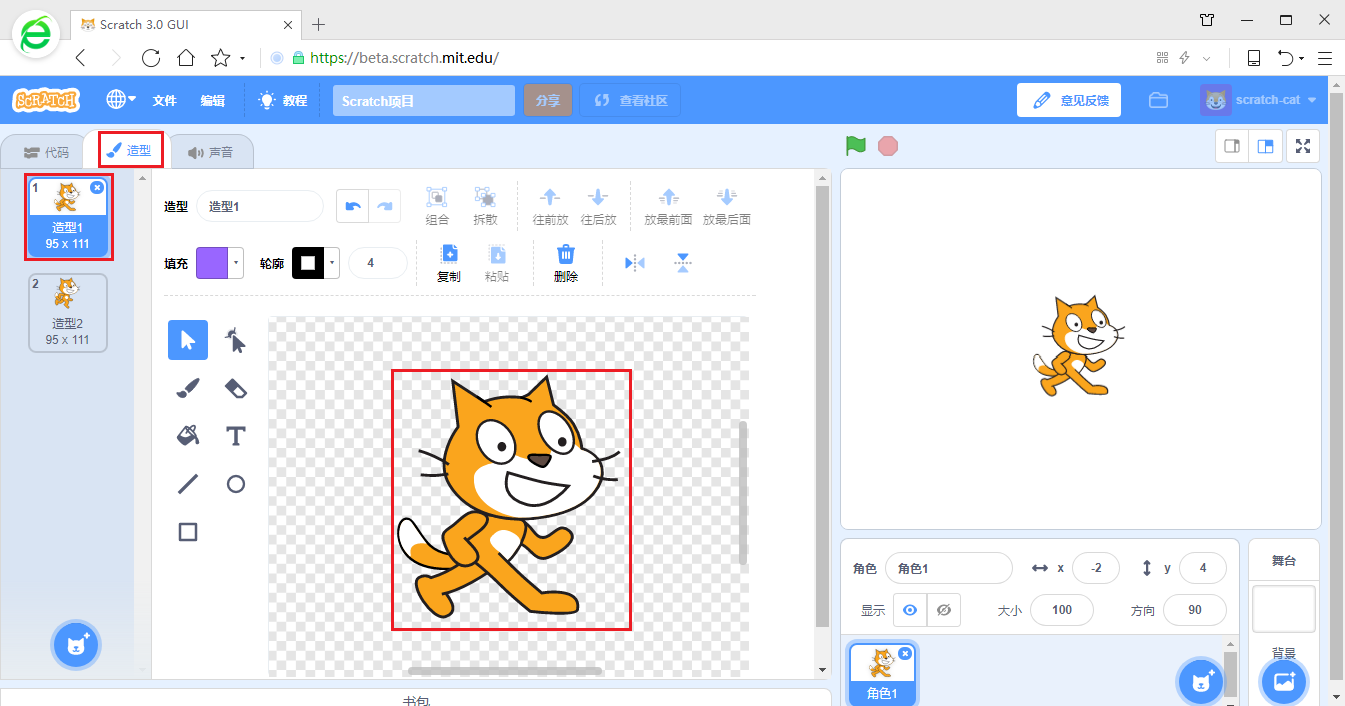This screenshot has width=1345, height=706.
Task: Click the 方向 direction field
Action: (1195, 610)
